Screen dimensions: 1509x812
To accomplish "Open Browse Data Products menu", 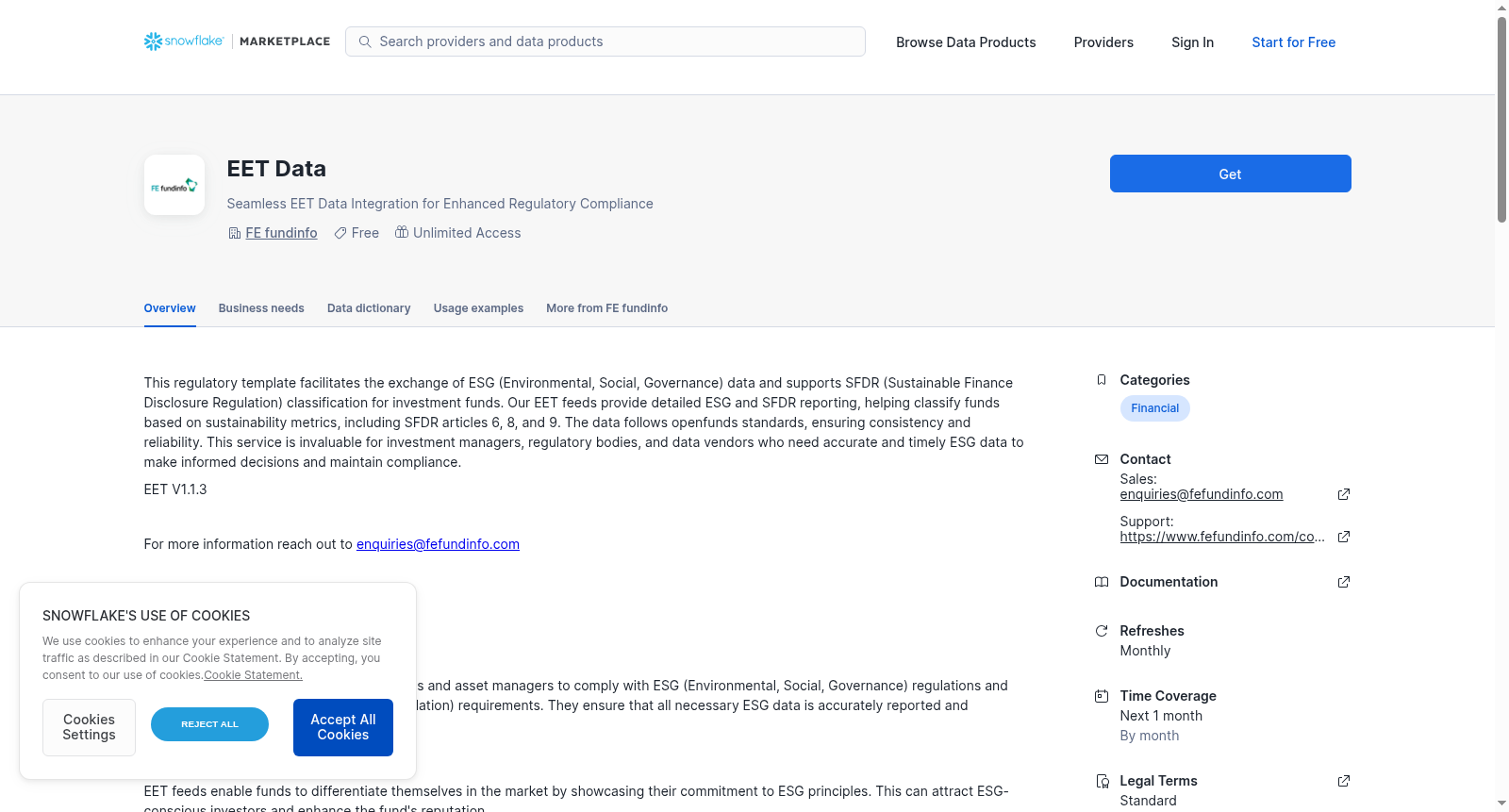I will 966,42.
